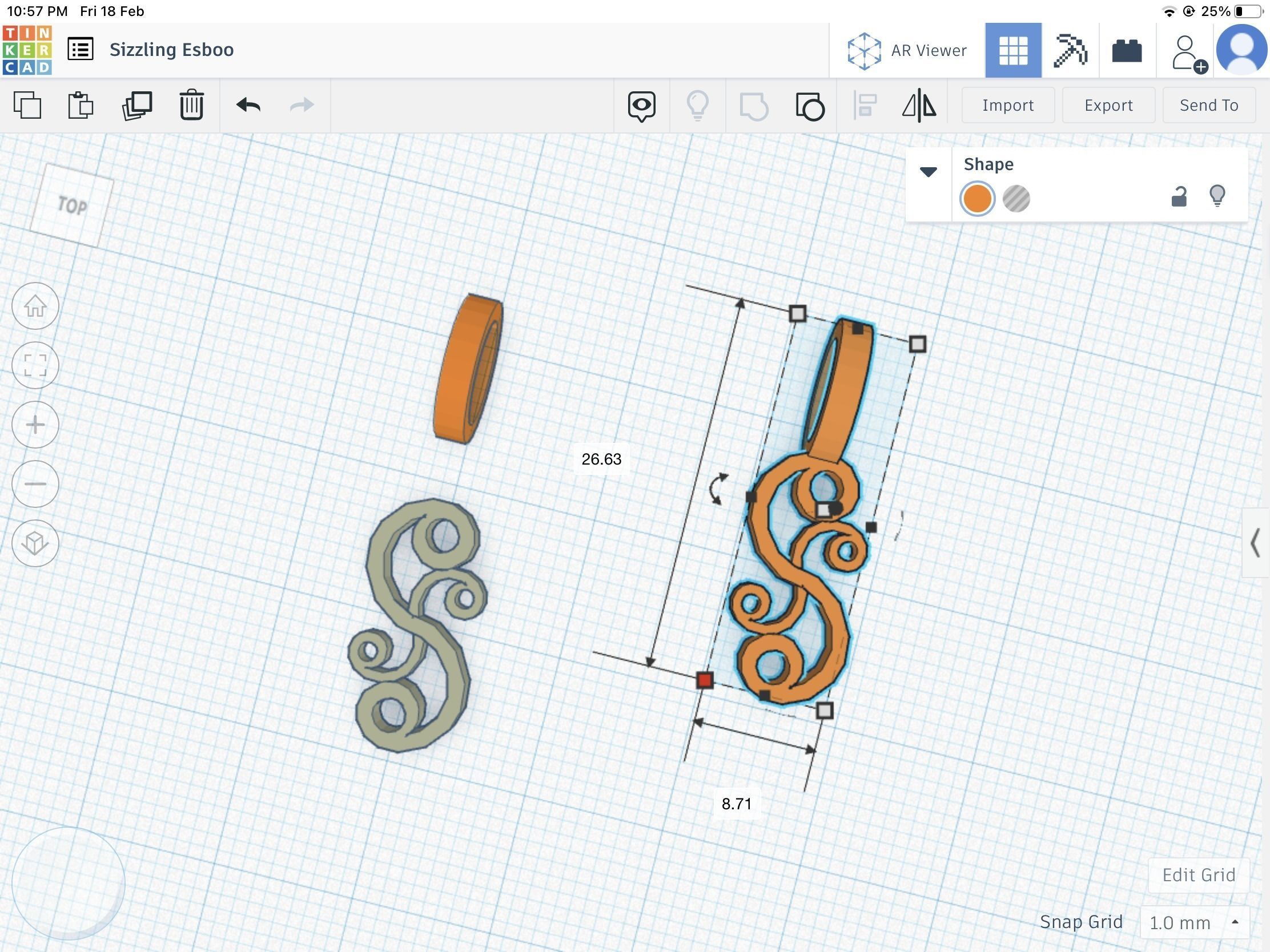Click the Show all lightbulb in toolbar
Image resolution: width=1270 pixels, height=952 pixels.
click(x=698, y=106)
